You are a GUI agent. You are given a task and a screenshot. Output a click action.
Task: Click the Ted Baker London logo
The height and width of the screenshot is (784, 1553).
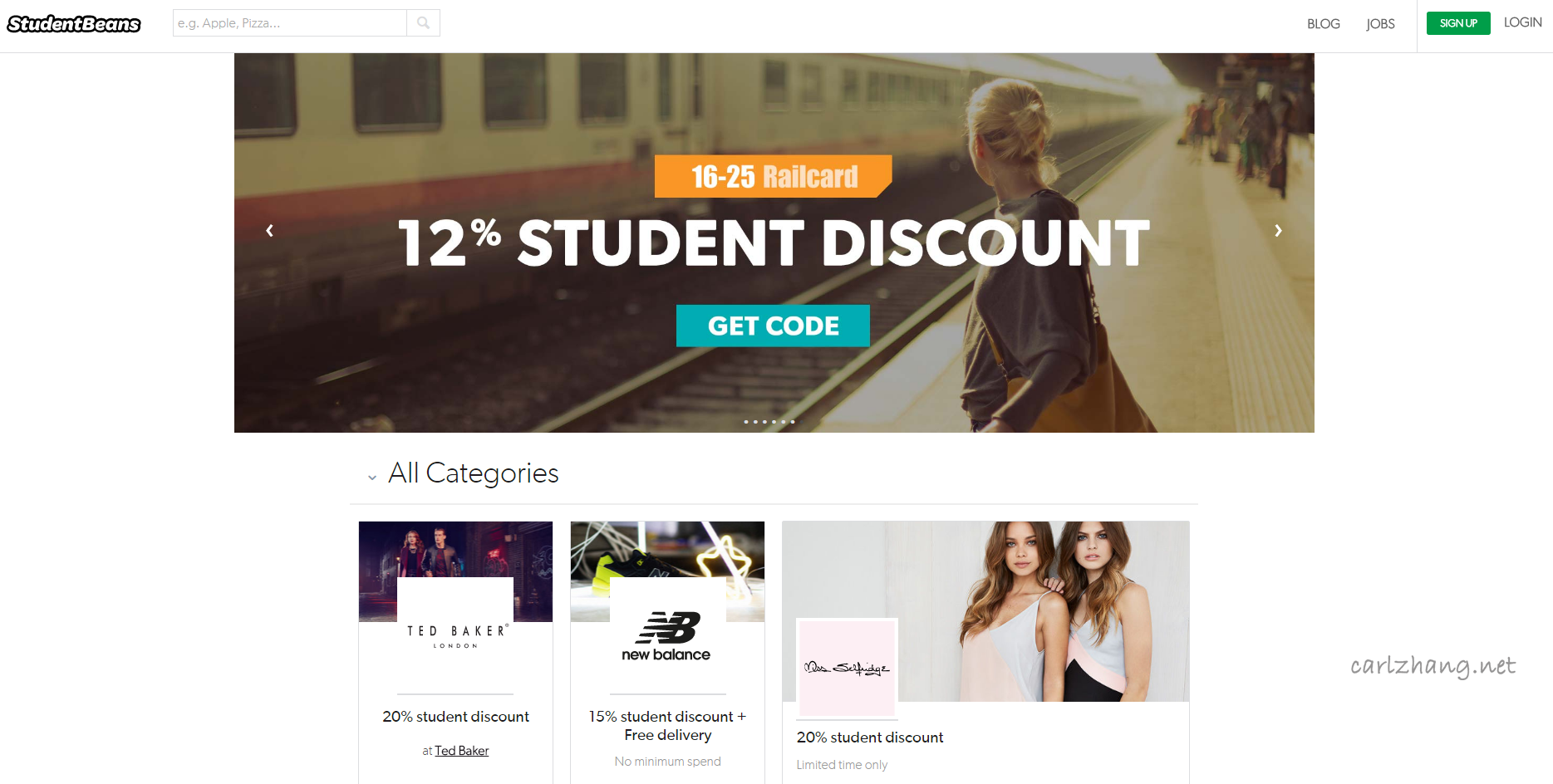coord(455,635)
